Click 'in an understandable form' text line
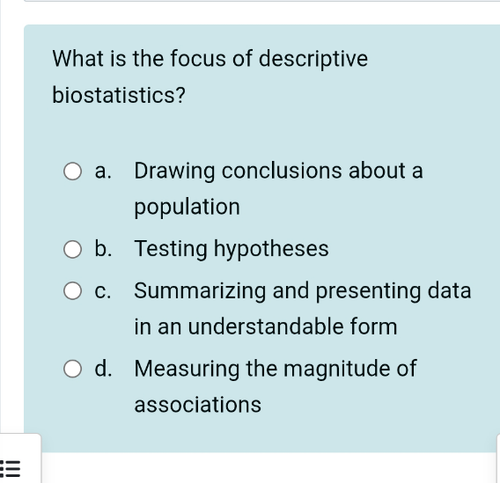Image resolution: width=500 pixels, height=483 pixels. 265,326
